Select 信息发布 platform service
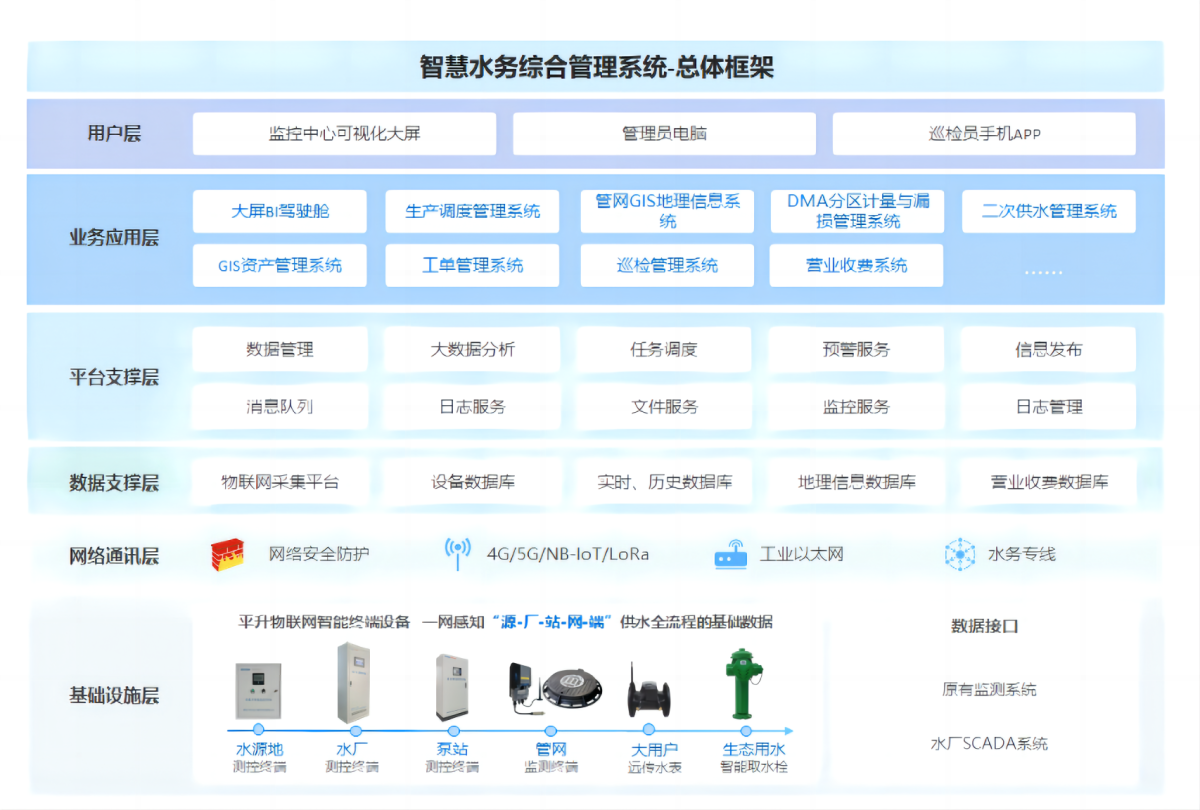The width and height of the screenshot is (1200, 810). 1048,349
